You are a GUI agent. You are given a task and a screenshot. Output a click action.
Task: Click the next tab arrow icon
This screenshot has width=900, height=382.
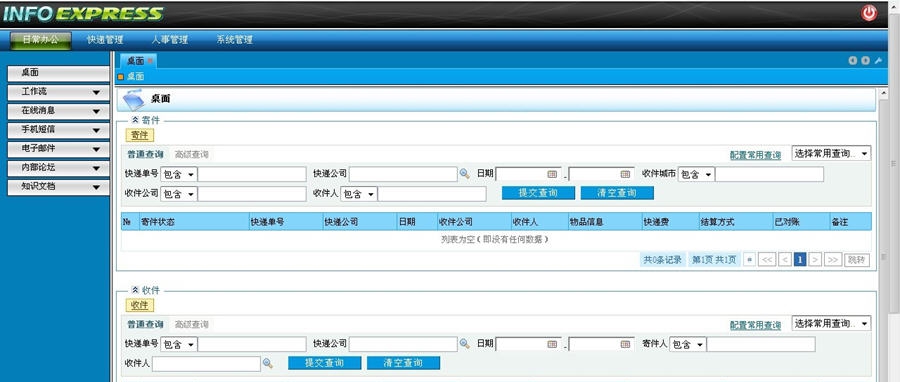pos(865,60)
